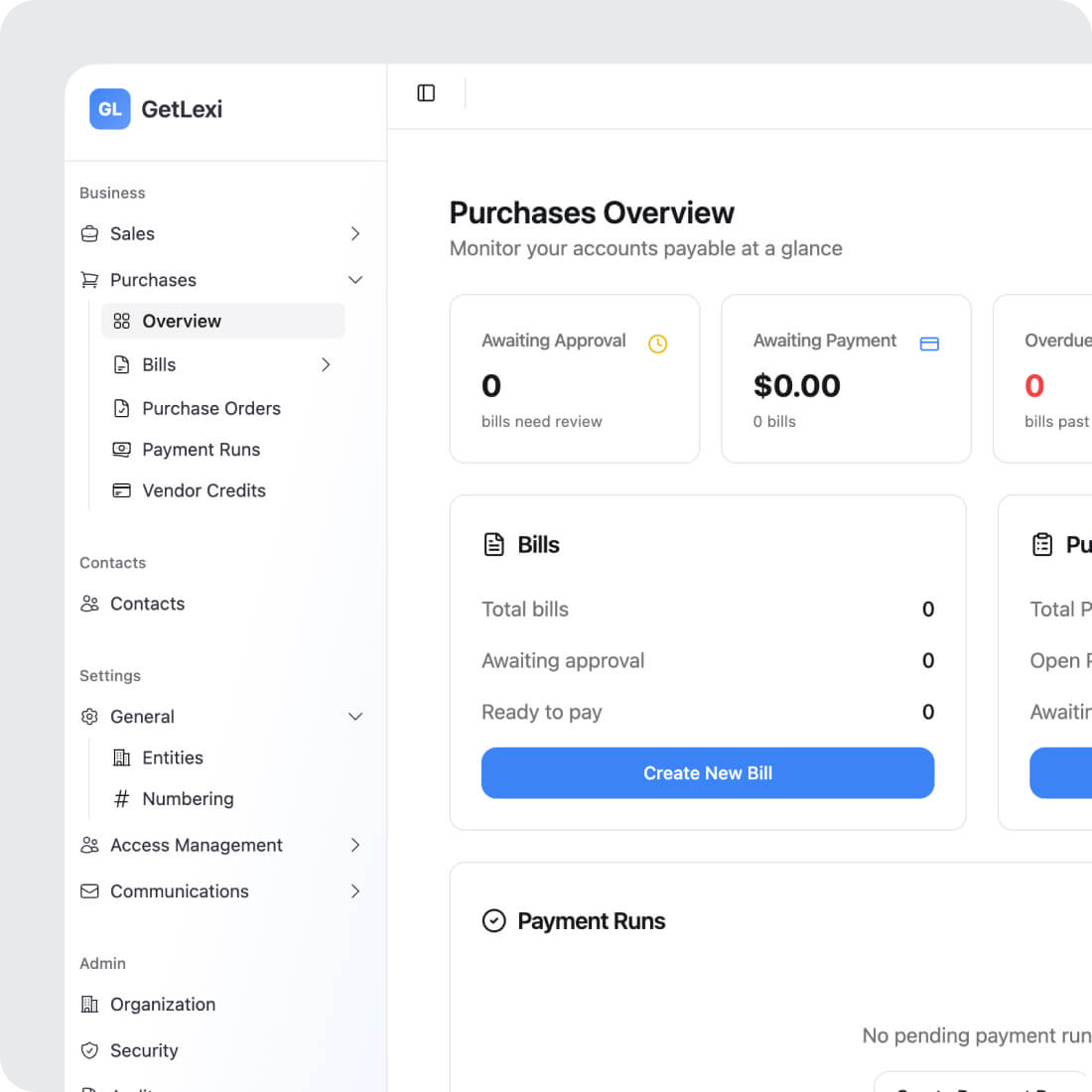The width and height of the screenshot is (1092, 1092).
Task: Expand the Sales menu chevron
Action: pos(355,234)
